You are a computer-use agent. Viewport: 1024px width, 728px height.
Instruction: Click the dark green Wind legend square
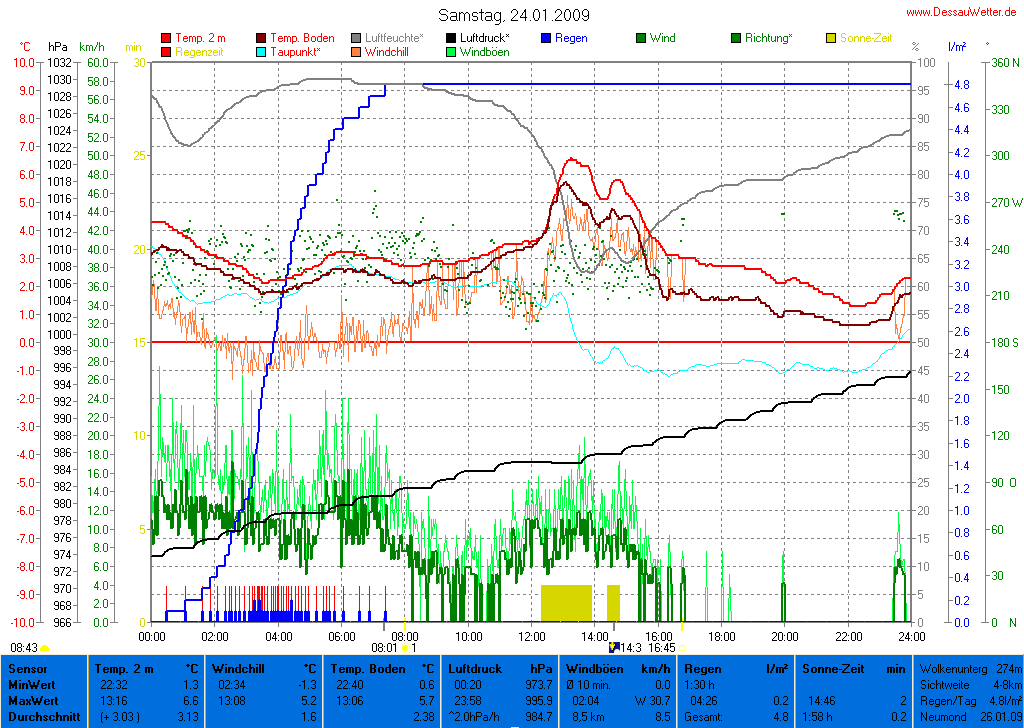(641, 38)
